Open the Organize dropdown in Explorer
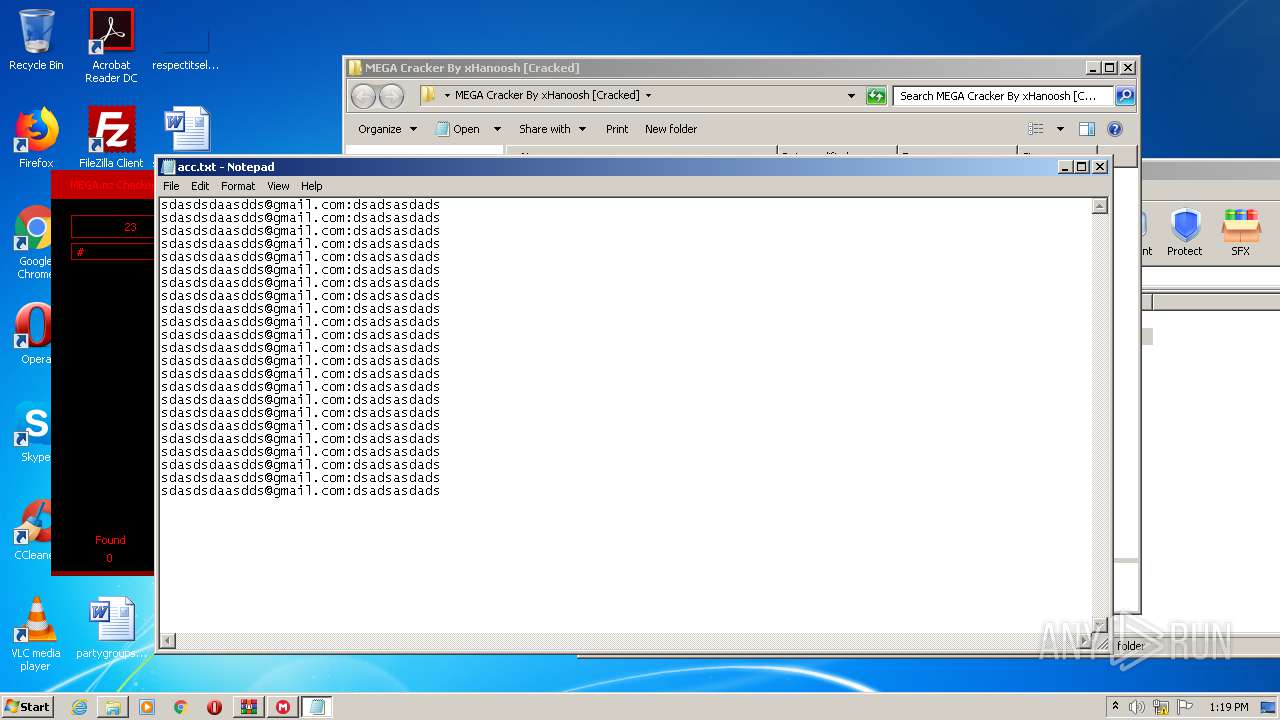The image size is (1280, 720). (x=388, y=129)
